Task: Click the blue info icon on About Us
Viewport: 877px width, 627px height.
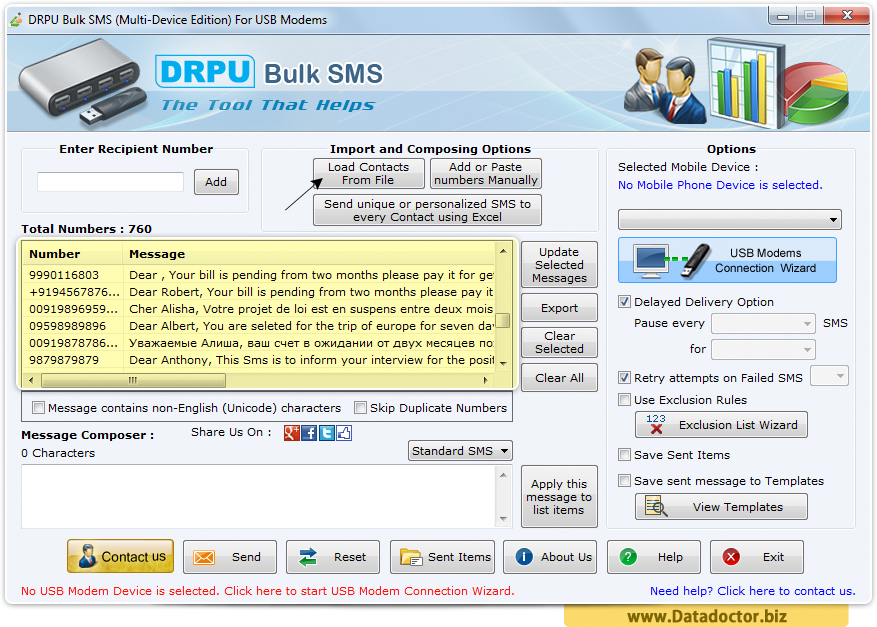Action: point(524,557)
